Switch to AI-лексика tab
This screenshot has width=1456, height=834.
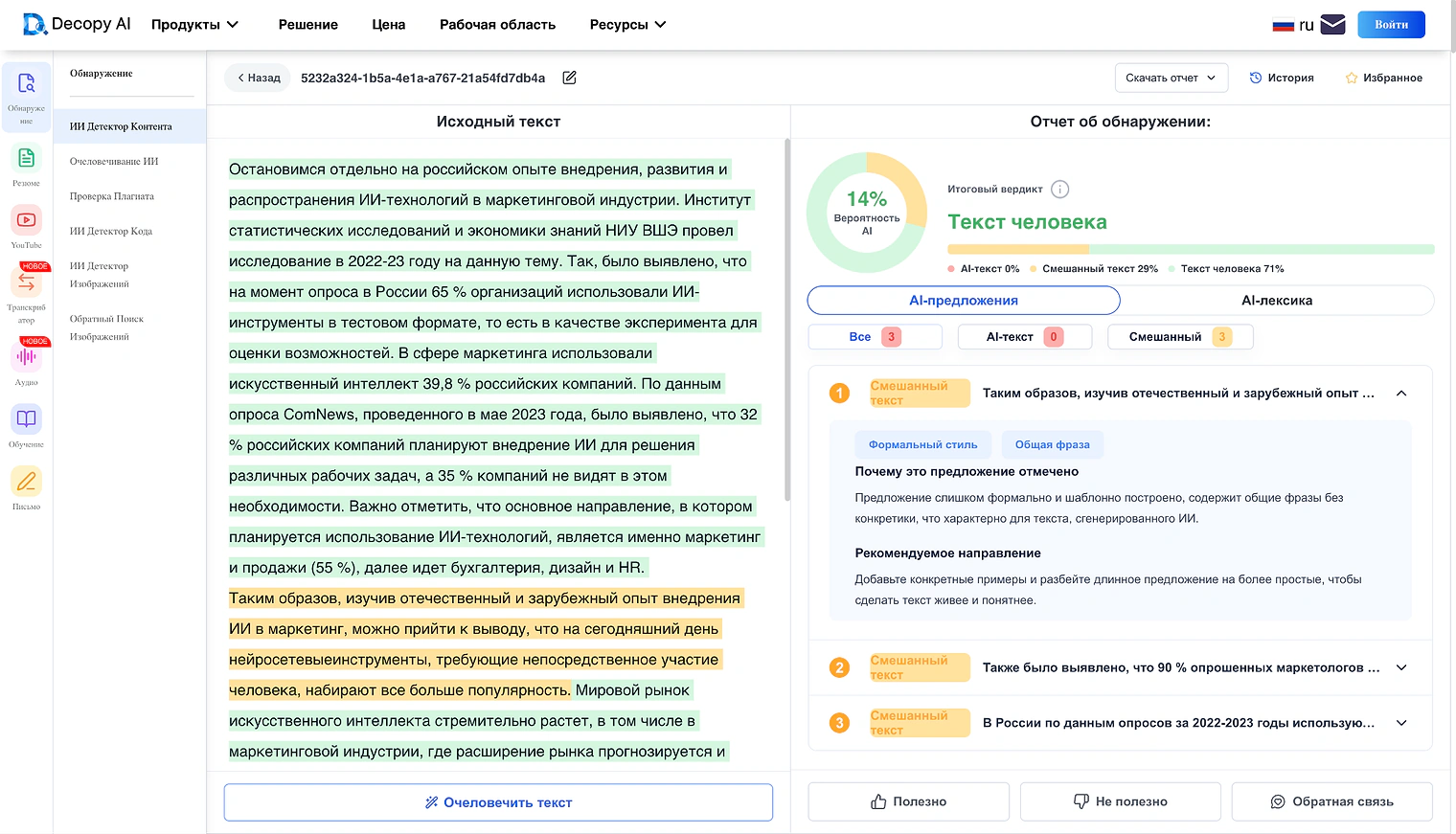(1277, 300)
